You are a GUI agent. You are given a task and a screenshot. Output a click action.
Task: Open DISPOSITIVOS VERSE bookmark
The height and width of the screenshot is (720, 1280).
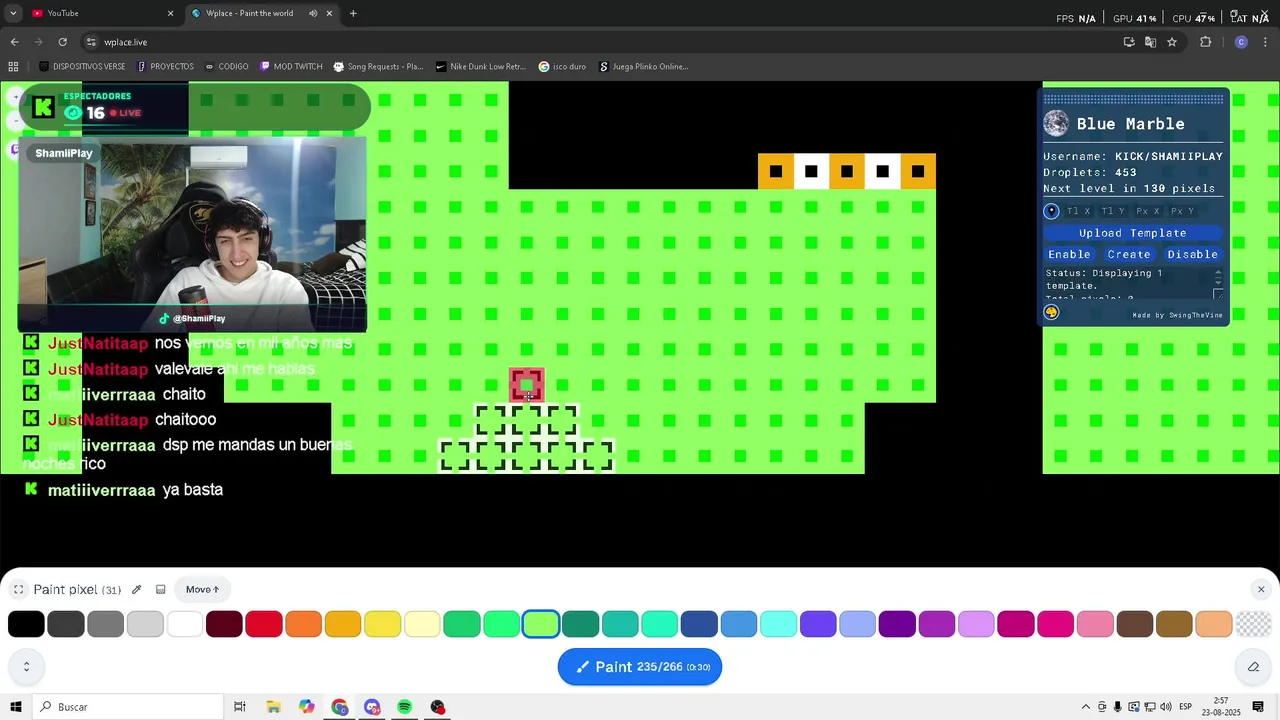[82, 67]
